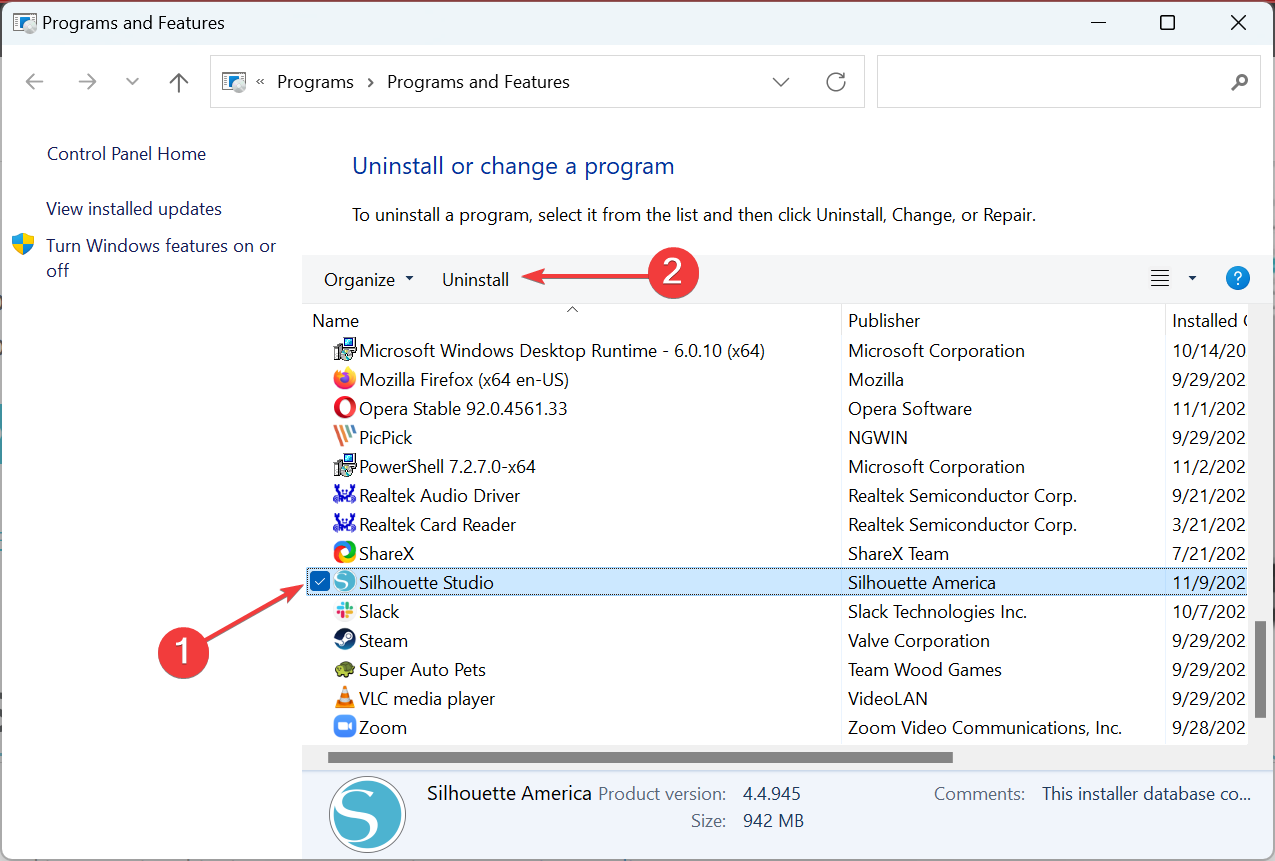This screenshot has width=1275, height=861.
Task: Click the Opera Stable program icon
Action: click(344, 409)
